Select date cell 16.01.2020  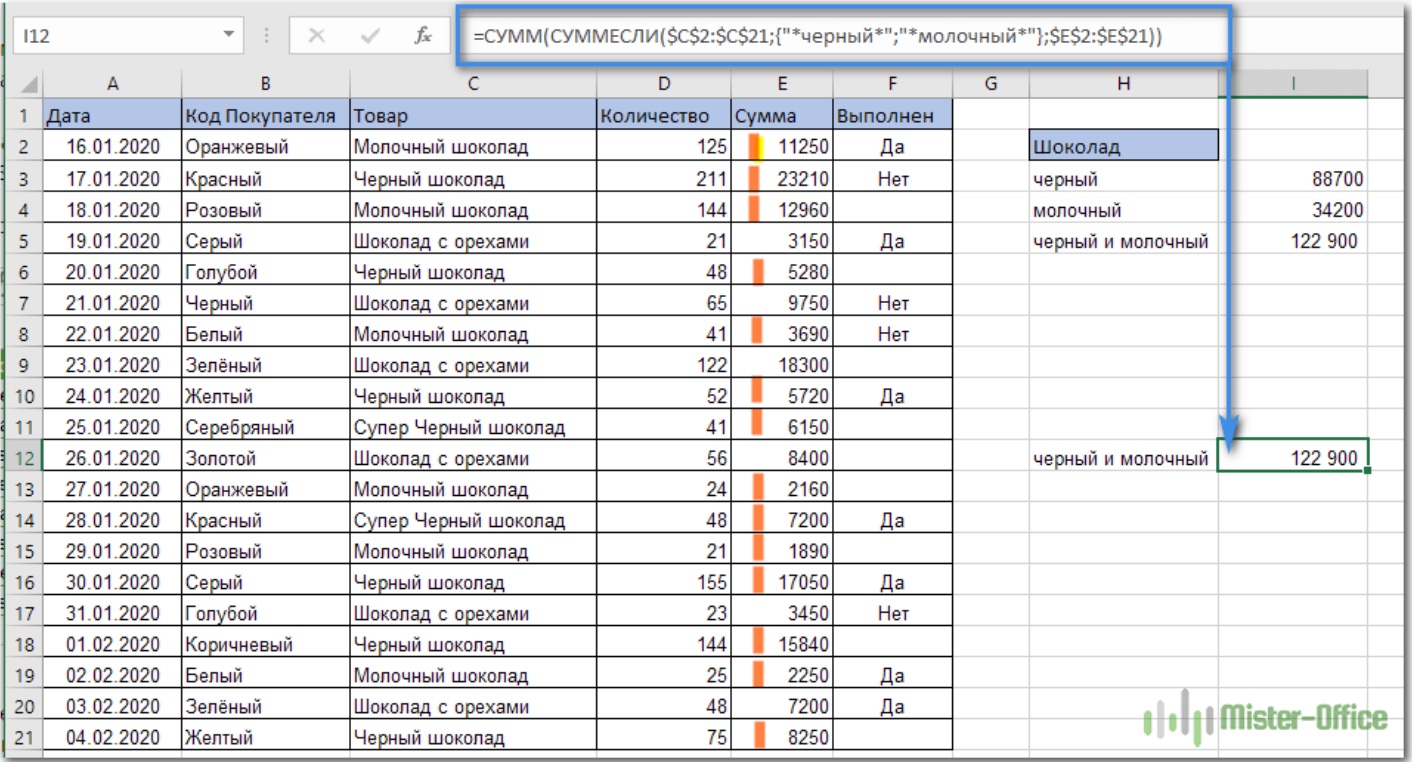pyautogui.click(x=112, y=147)
